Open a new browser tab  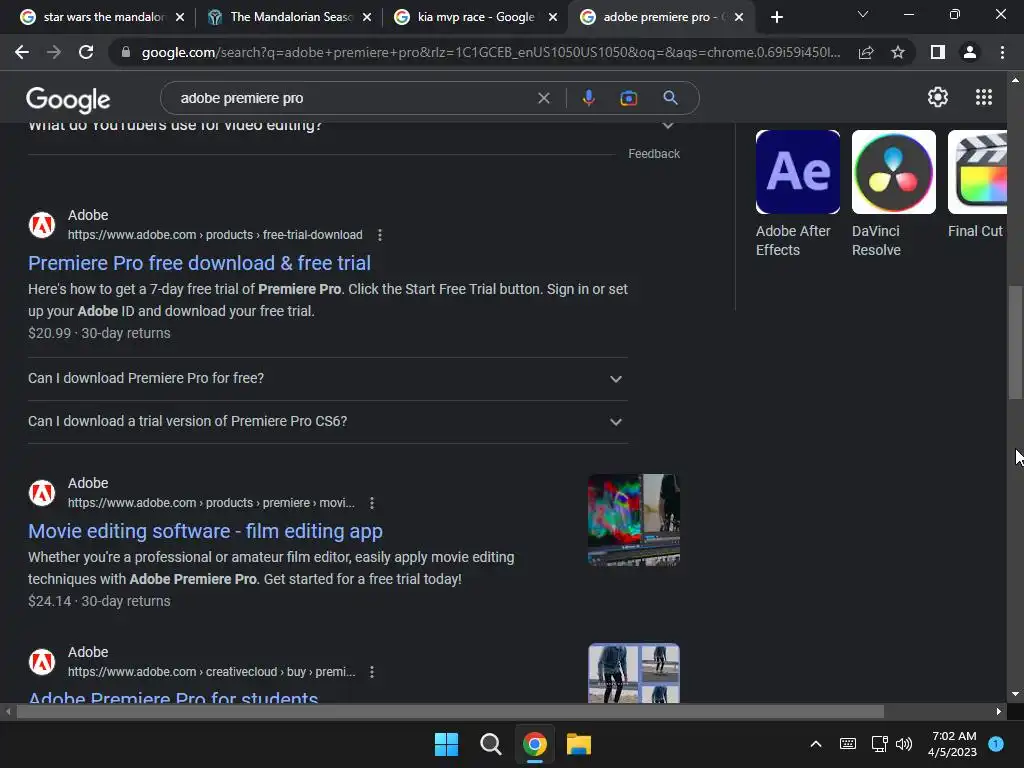pyautogui.click(x=776, y=17)
